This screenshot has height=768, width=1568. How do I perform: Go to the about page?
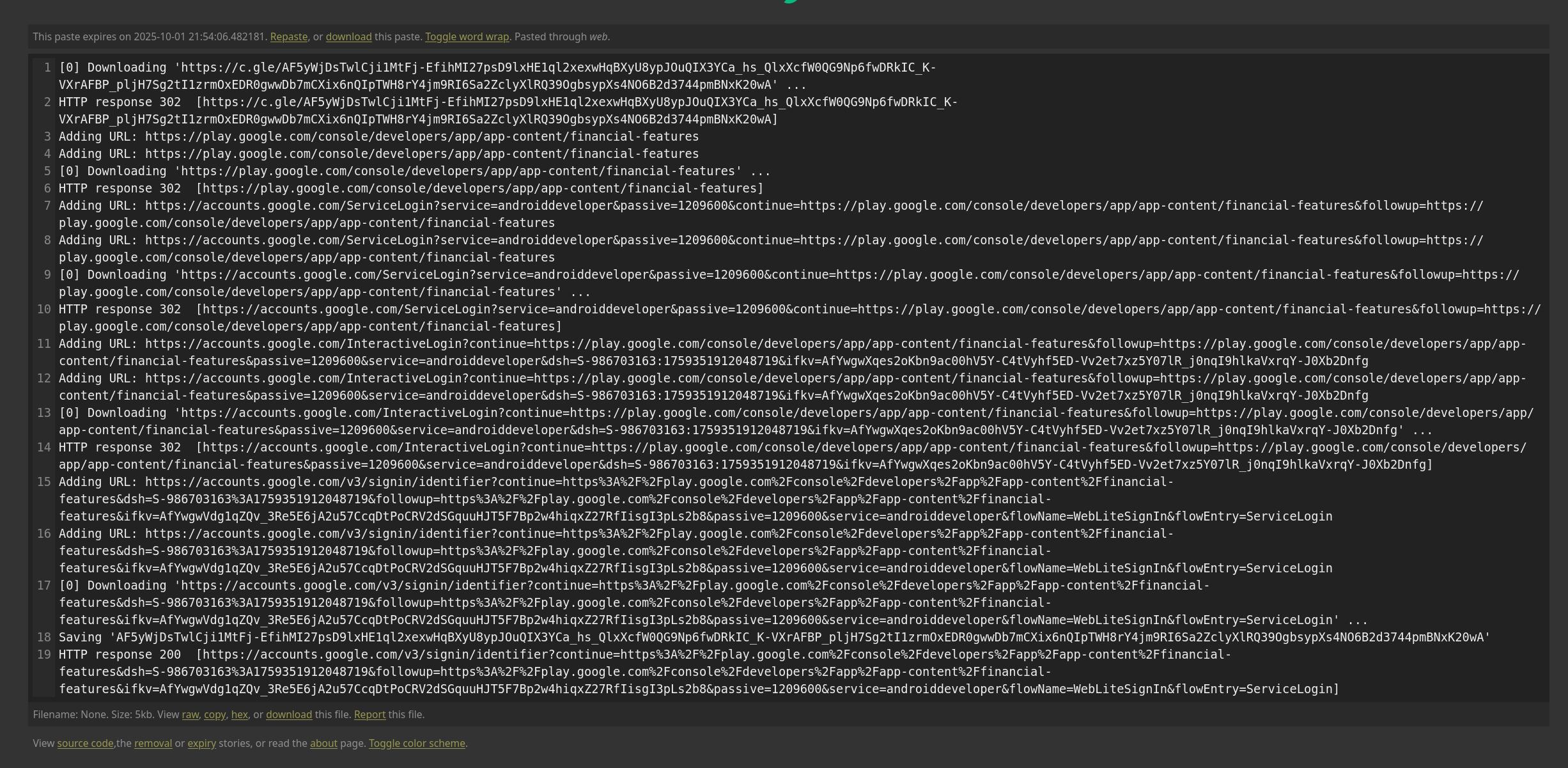323,744
